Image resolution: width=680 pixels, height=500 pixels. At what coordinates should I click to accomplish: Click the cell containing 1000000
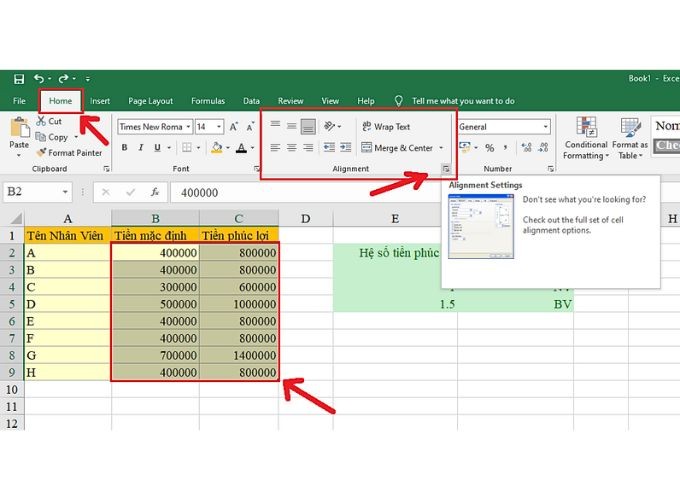click(239, 304)
